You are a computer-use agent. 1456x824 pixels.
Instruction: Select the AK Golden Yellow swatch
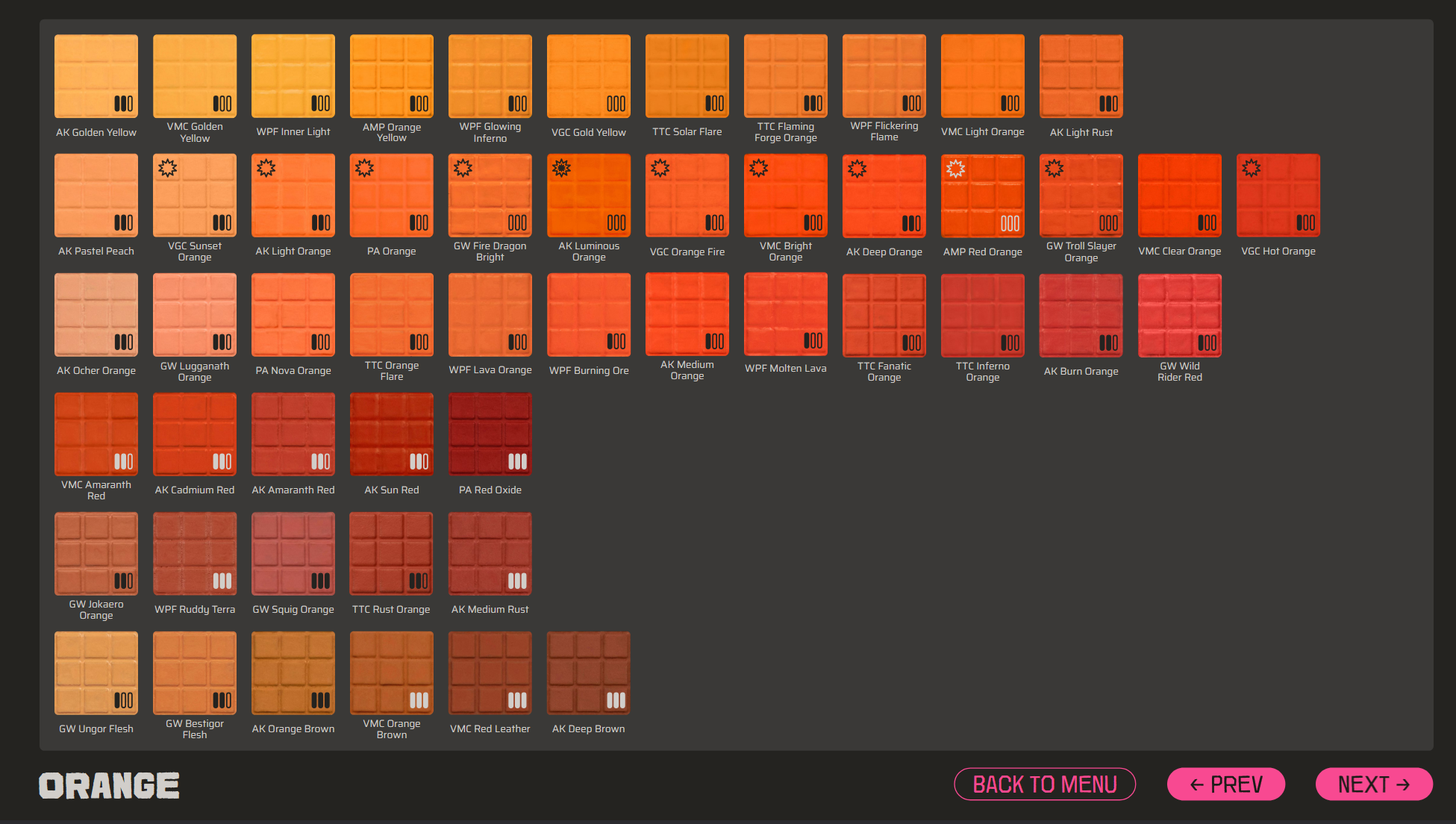96,76
